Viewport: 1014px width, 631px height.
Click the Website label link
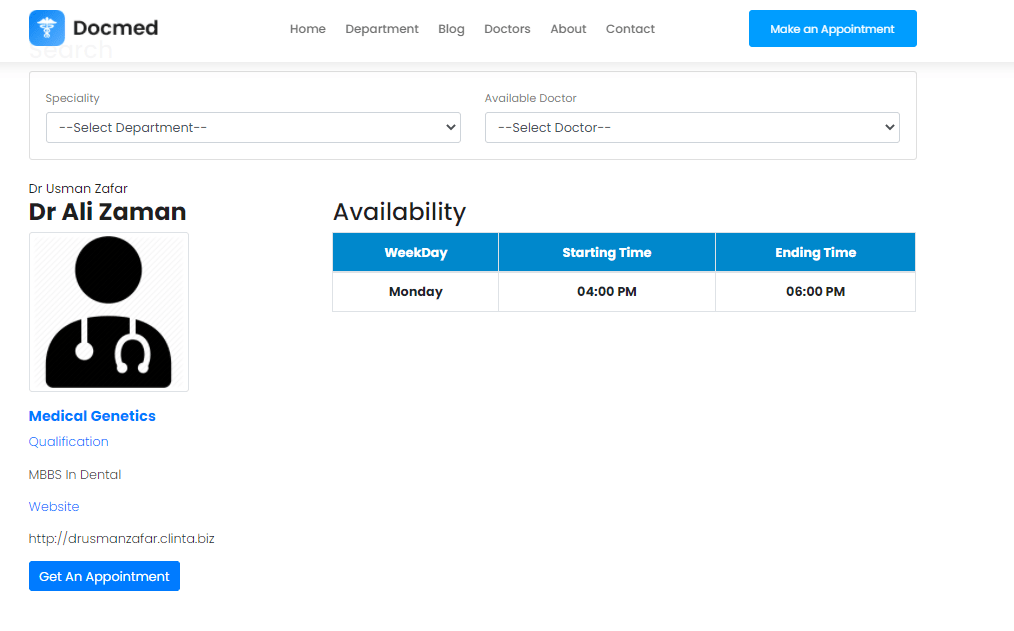click(54, 506)
